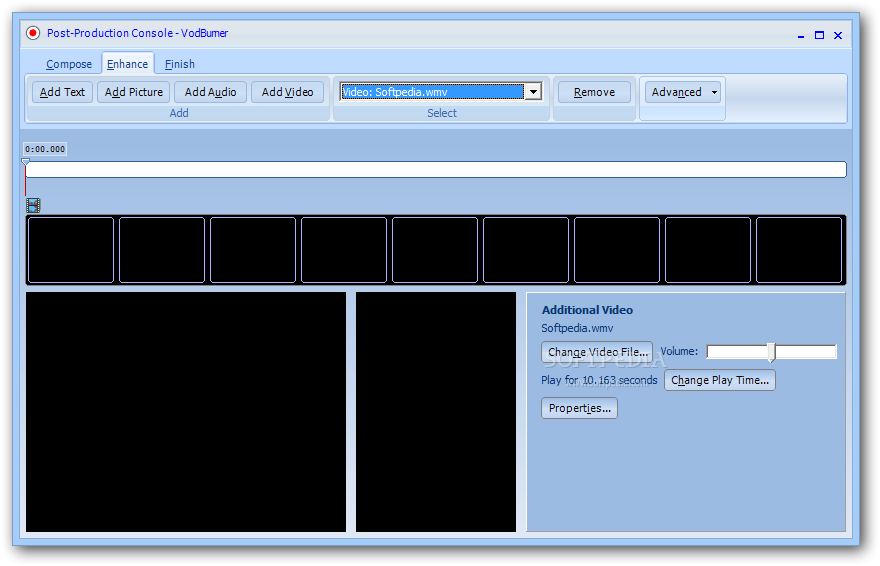This screenshot has width=880, height=566.
Task: Click the smaller additional video preview pane
Action: (436, 412)
